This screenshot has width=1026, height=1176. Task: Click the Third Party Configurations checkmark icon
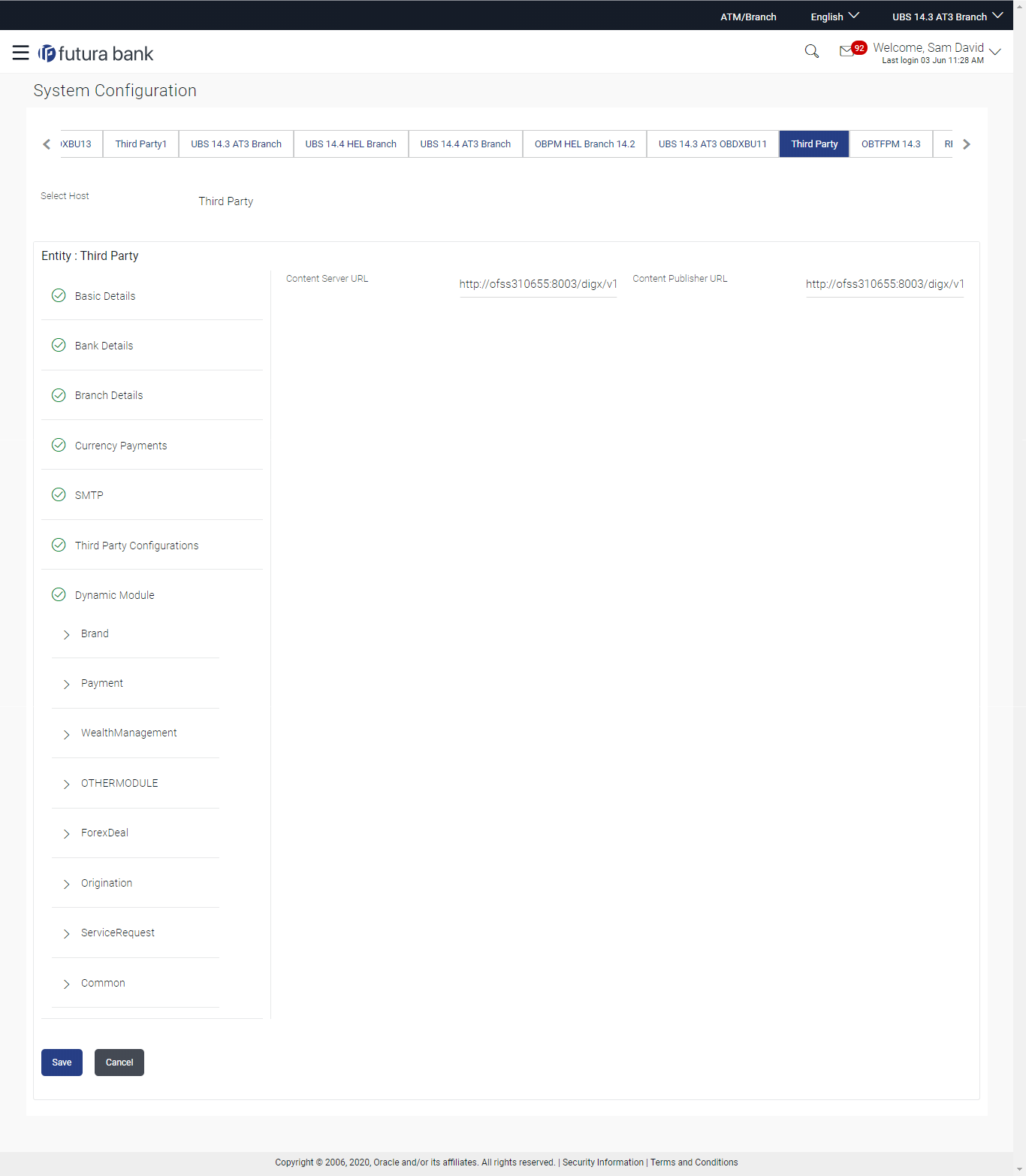(59, 545)
